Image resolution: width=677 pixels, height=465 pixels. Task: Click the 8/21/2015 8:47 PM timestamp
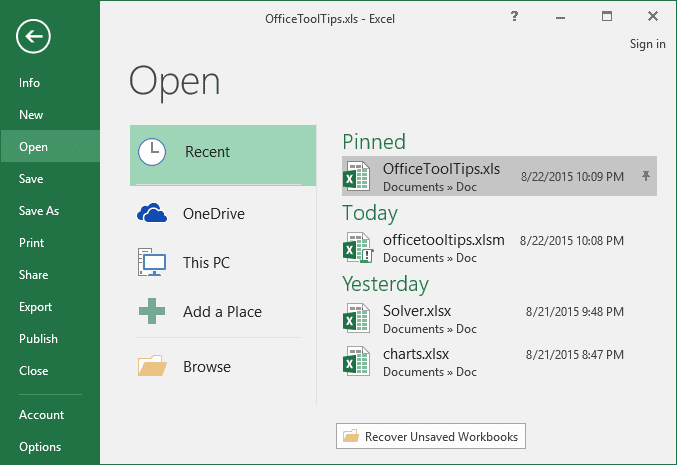(x=575, y=354)
